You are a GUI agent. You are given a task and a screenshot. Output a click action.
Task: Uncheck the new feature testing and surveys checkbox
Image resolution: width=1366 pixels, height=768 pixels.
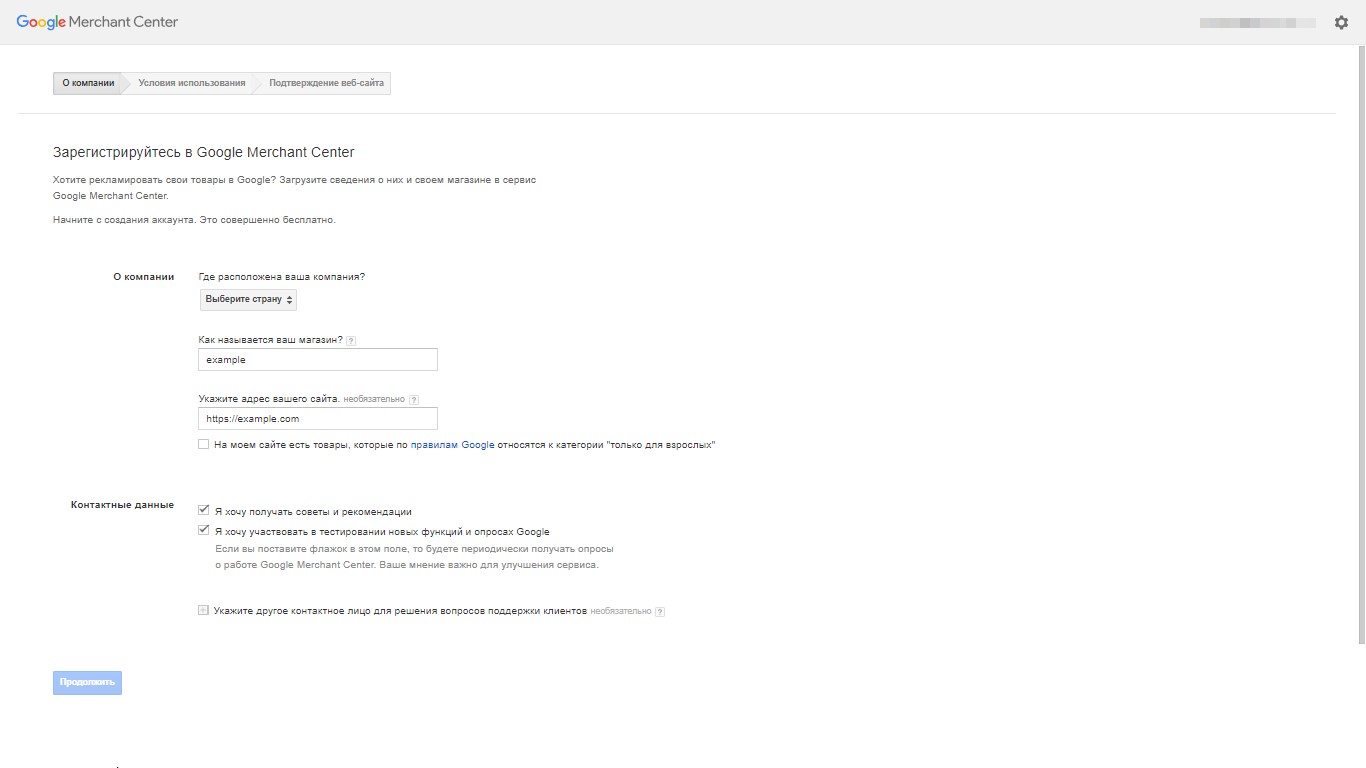[x=204, y=530]
